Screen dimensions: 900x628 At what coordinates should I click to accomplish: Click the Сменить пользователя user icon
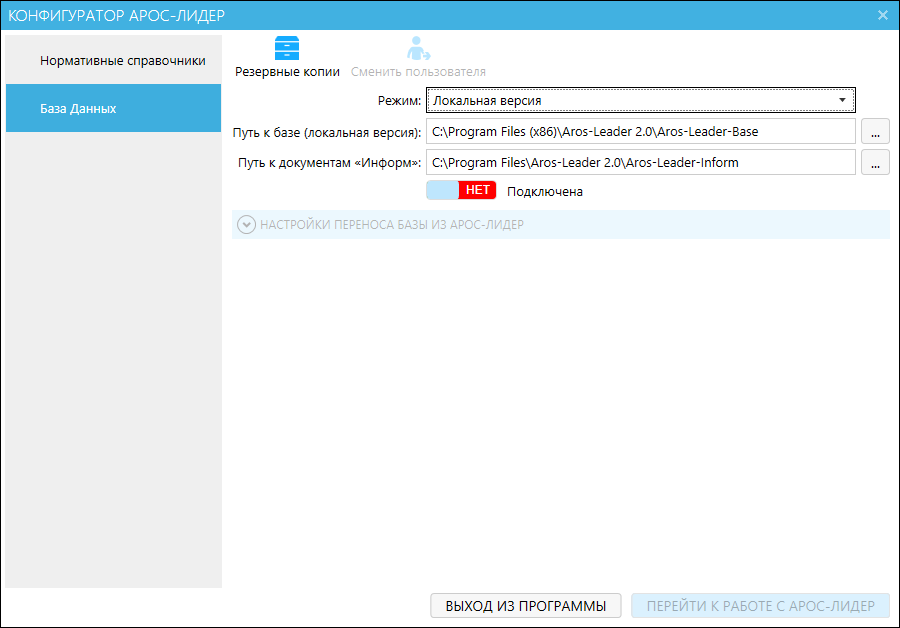(418, 48)
